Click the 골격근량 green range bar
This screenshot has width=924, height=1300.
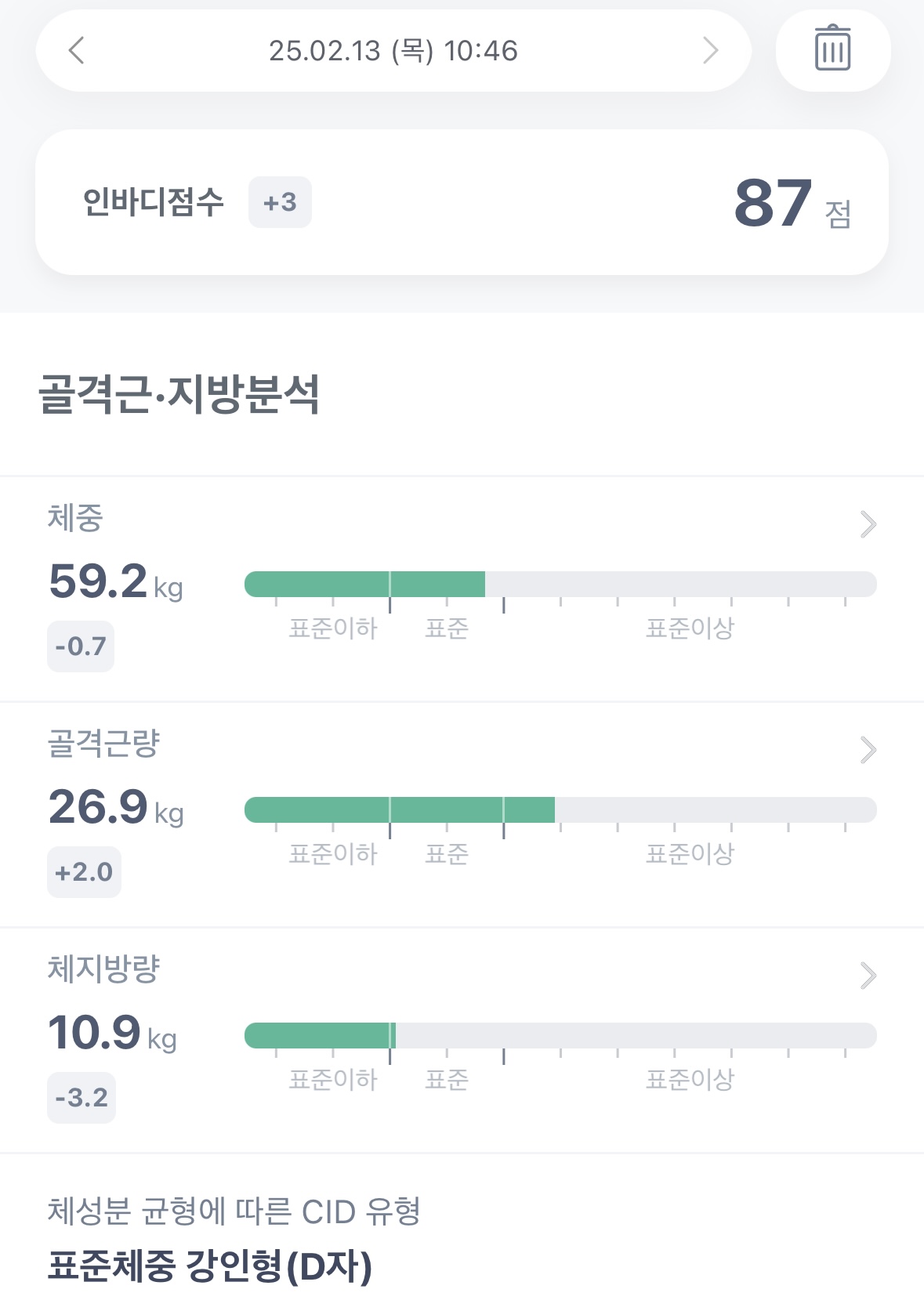tap(400, 810)
